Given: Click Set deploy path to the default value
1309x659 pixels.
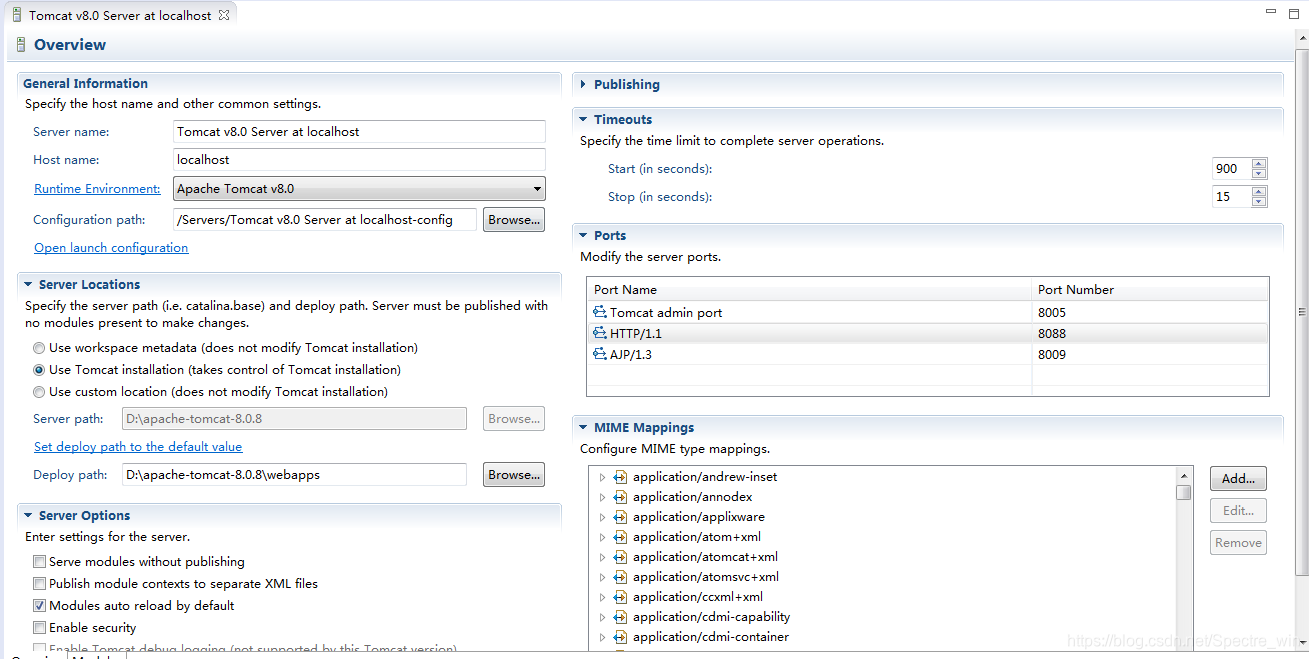Looking at the screenshot, I should [x=138, y=447].
